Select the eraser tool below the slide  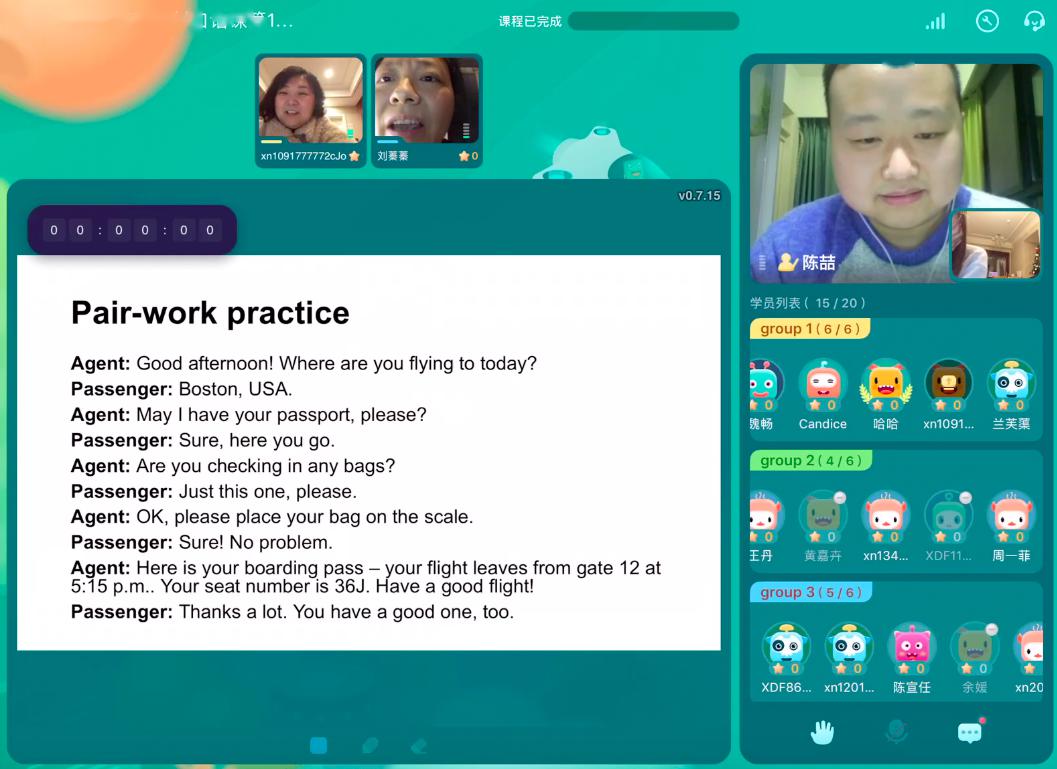pos(419,745)
